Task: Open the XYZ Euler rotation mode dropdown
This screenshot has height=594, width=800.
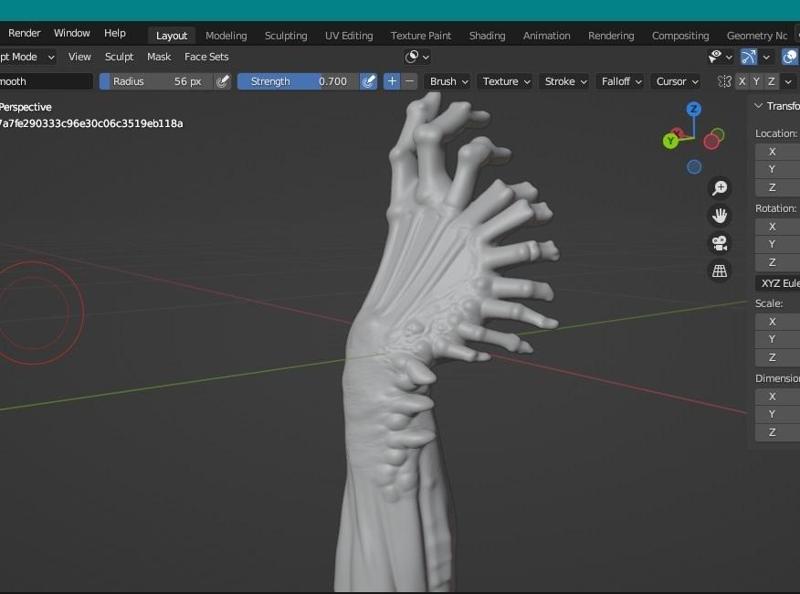Action: (779, 283)
